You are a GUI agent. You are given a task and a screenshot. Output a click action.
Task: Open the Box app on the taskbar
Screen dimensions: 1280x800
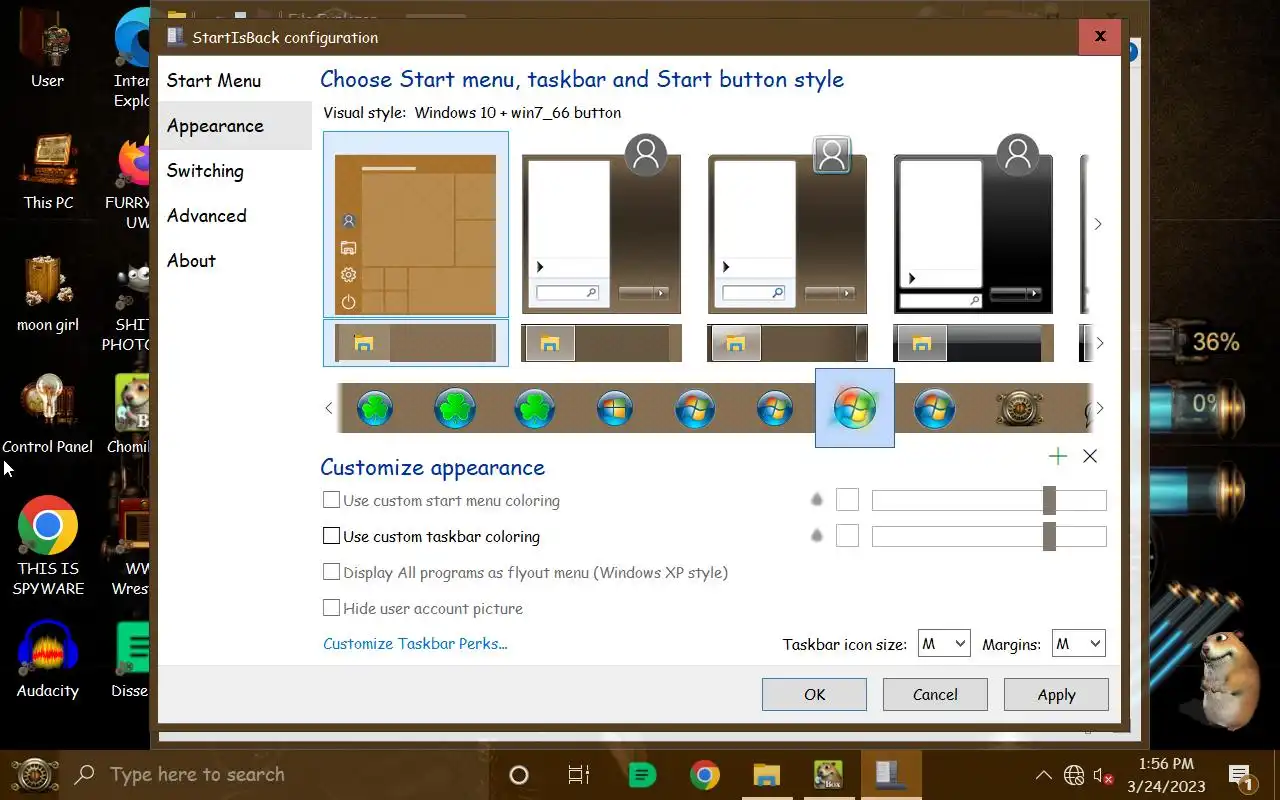click(828, 775)
